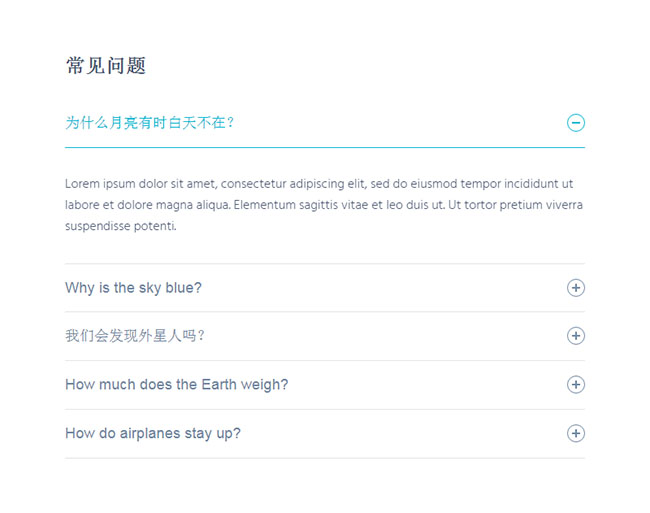Open the "我们会发现外星人吗？" question title
The width and height of the screenshot is (650, 513).
coord(135,336)
